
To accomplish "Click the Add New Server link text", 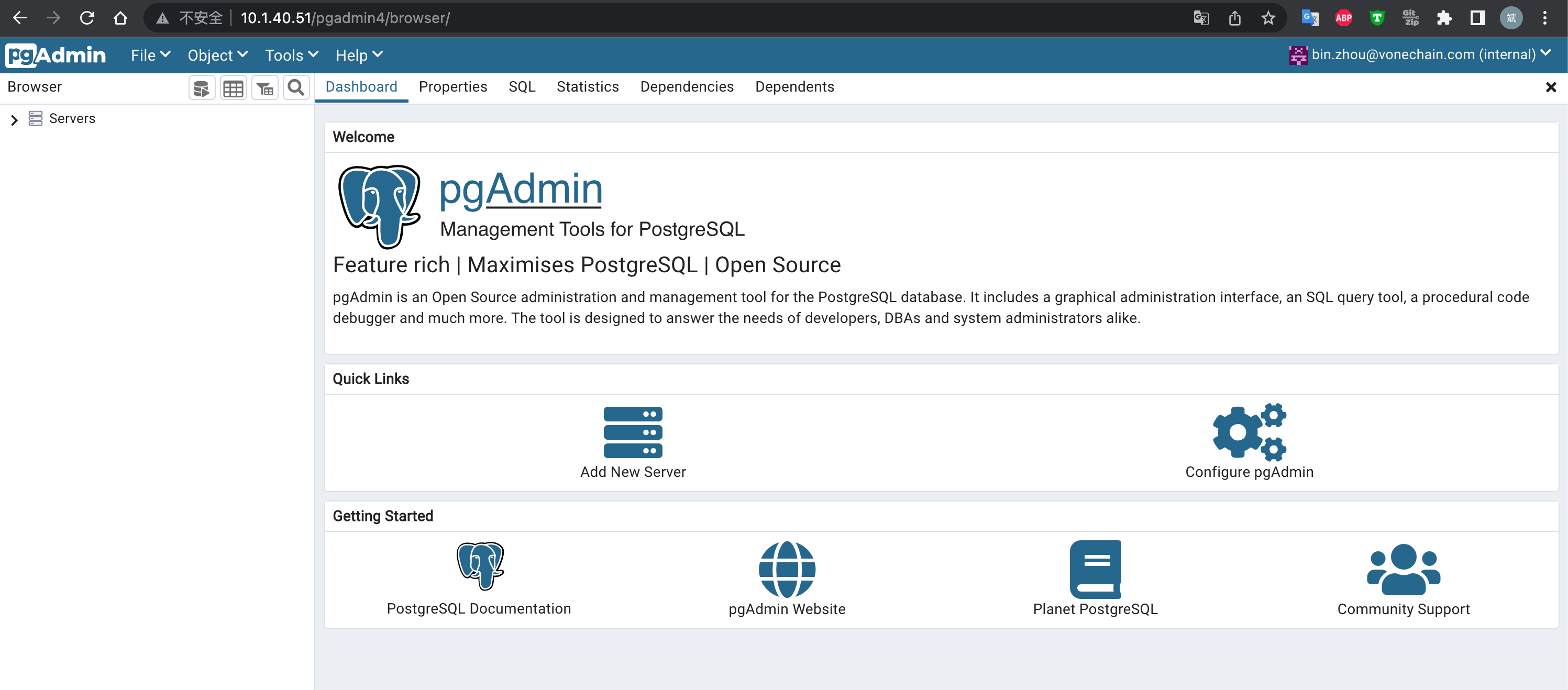I will click(x=633, y=472).
